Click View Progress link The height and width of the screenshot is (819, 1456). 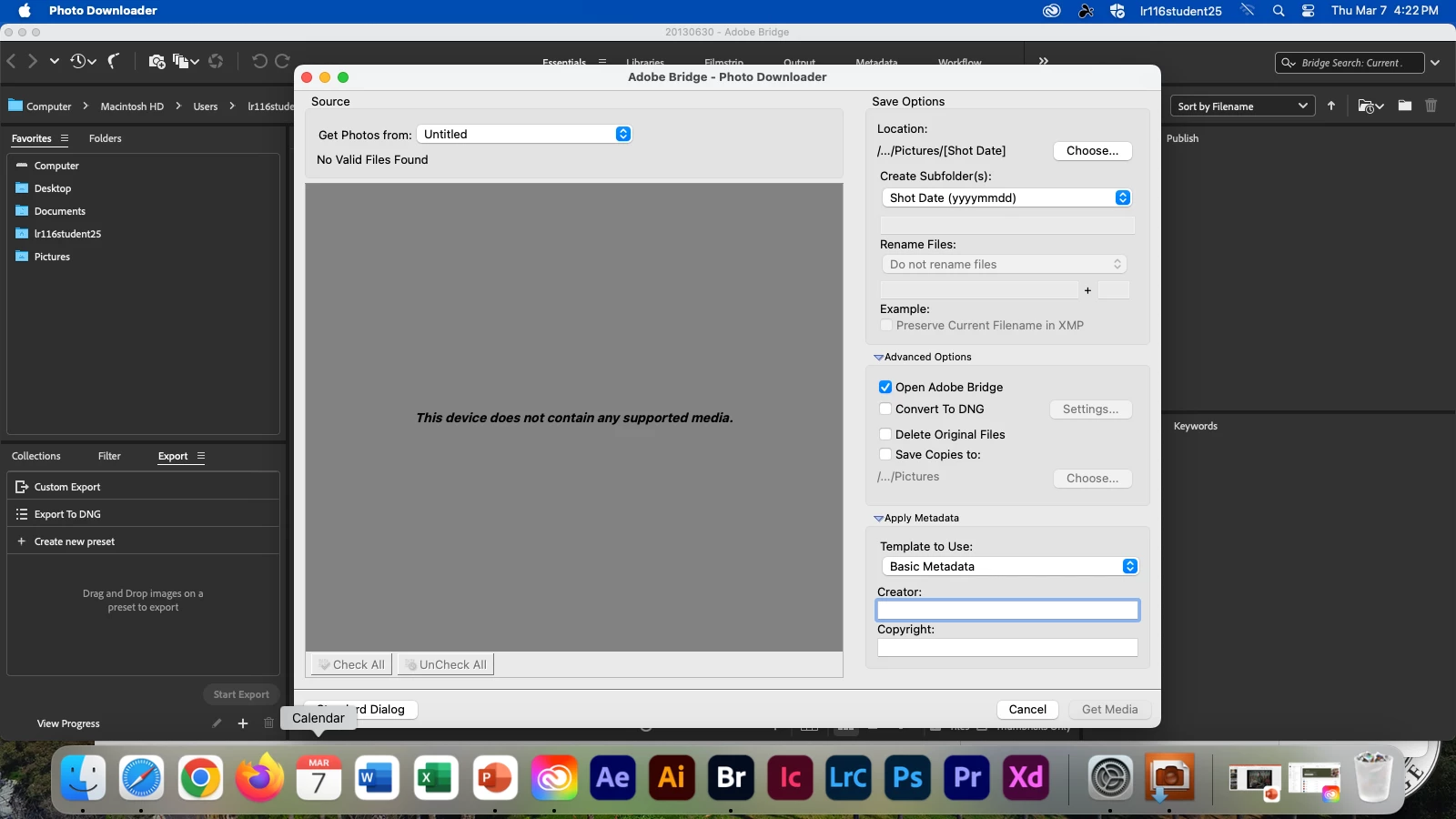(x=68, y=723)
